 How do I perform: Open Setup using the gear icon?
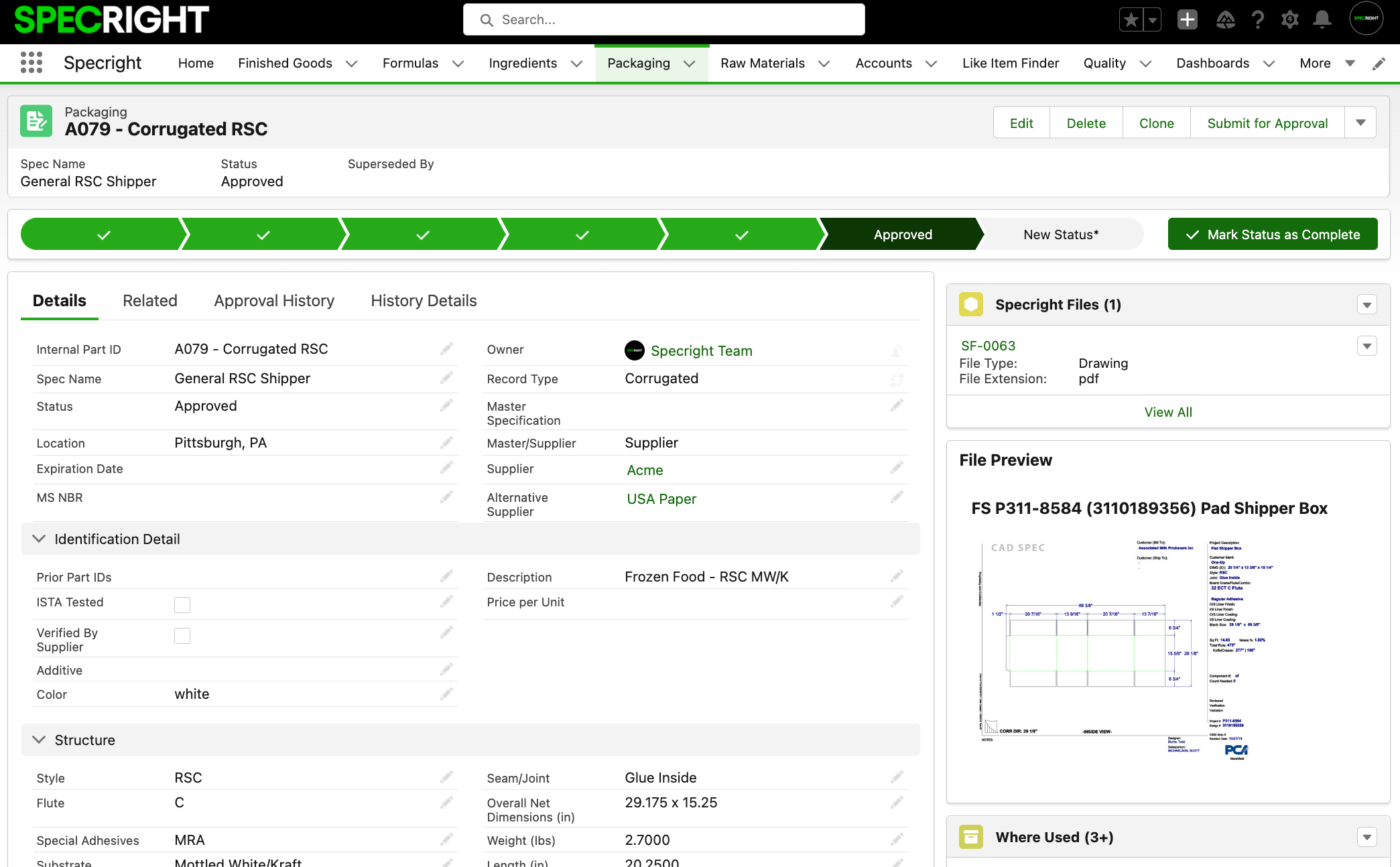pos(1290,19)
